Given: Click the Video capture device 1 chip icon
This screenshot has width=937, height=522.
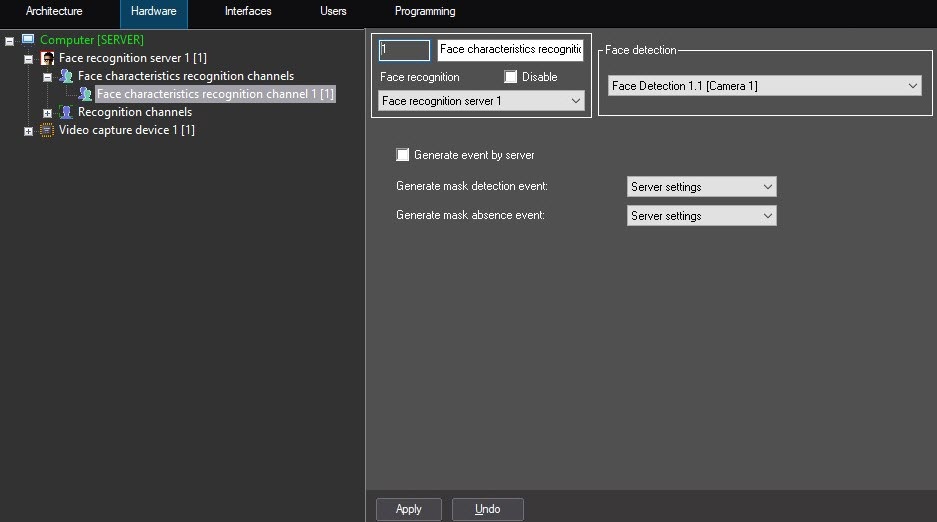Looking at the screenshot, I should click(47, 130).
